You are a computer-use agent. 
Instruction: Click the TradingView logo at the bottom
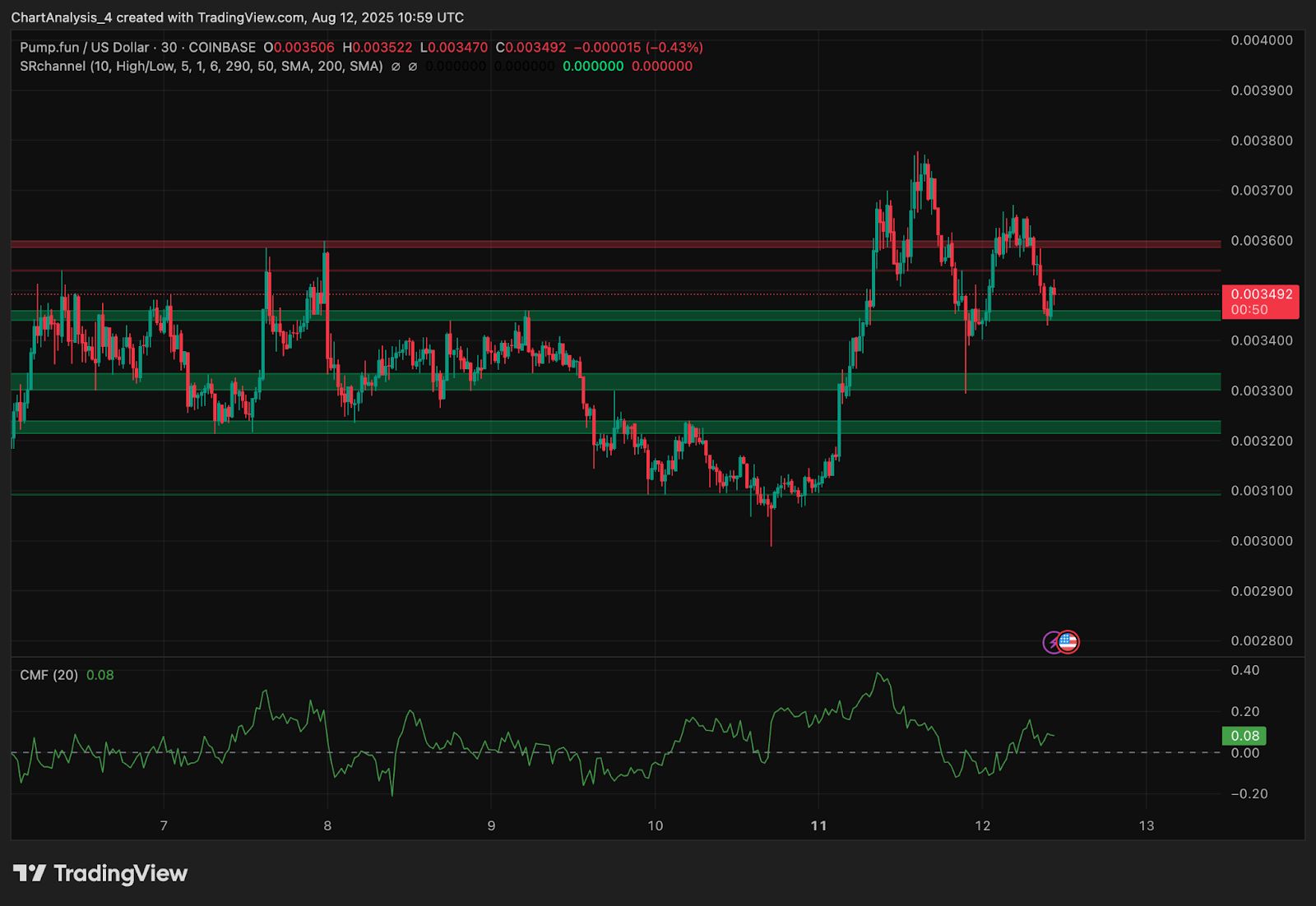click(x=100, y=873)
